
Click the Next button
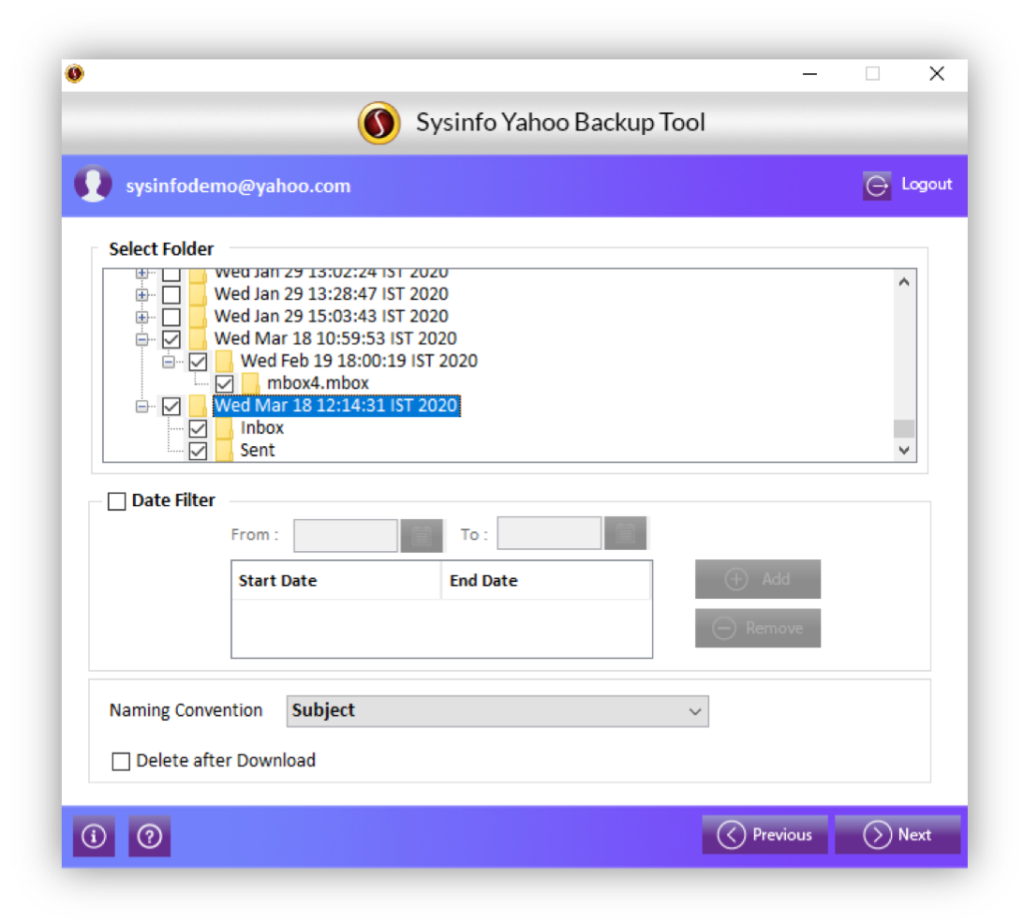click(897, 834)
